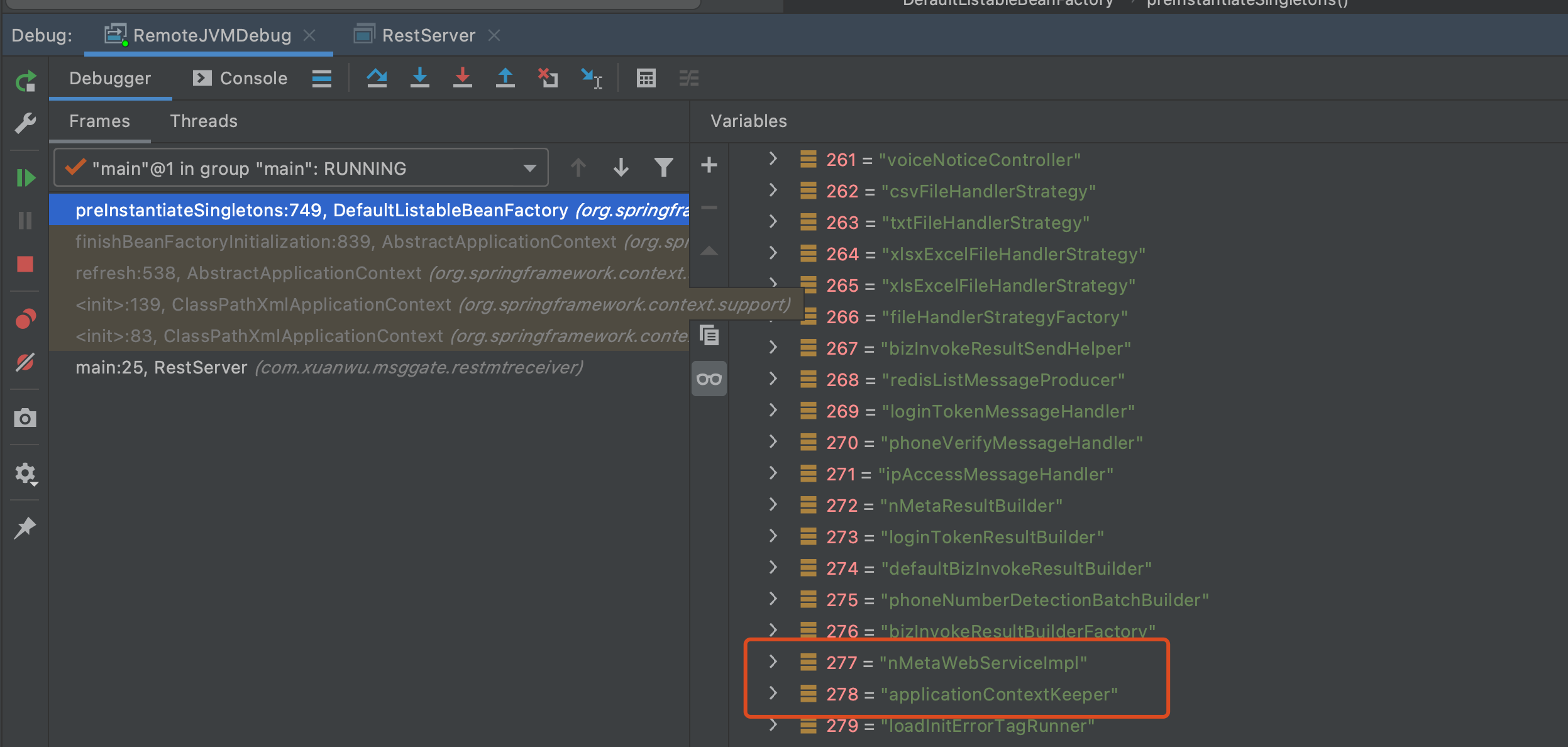Screen dimensions: 1568x747
Task: Open debugger settings gear icon
Action: (x=25, y=473)
